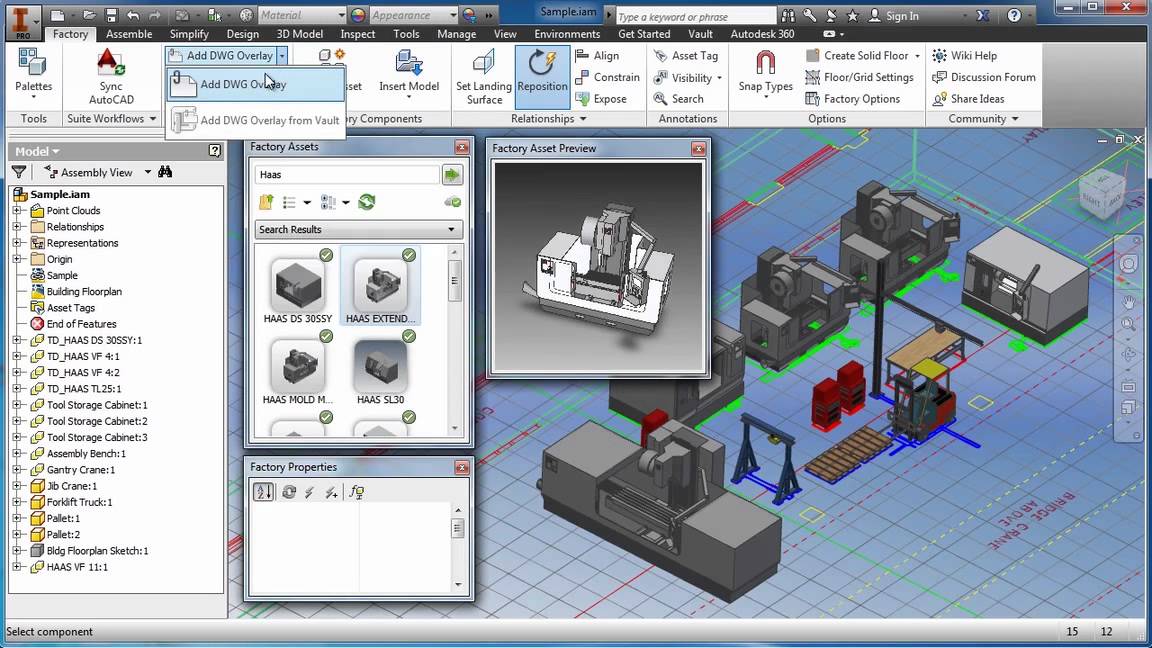1152x648 pixels.
Task: Expand the Suite Workflows panel arrow
Action: (153, 118)
